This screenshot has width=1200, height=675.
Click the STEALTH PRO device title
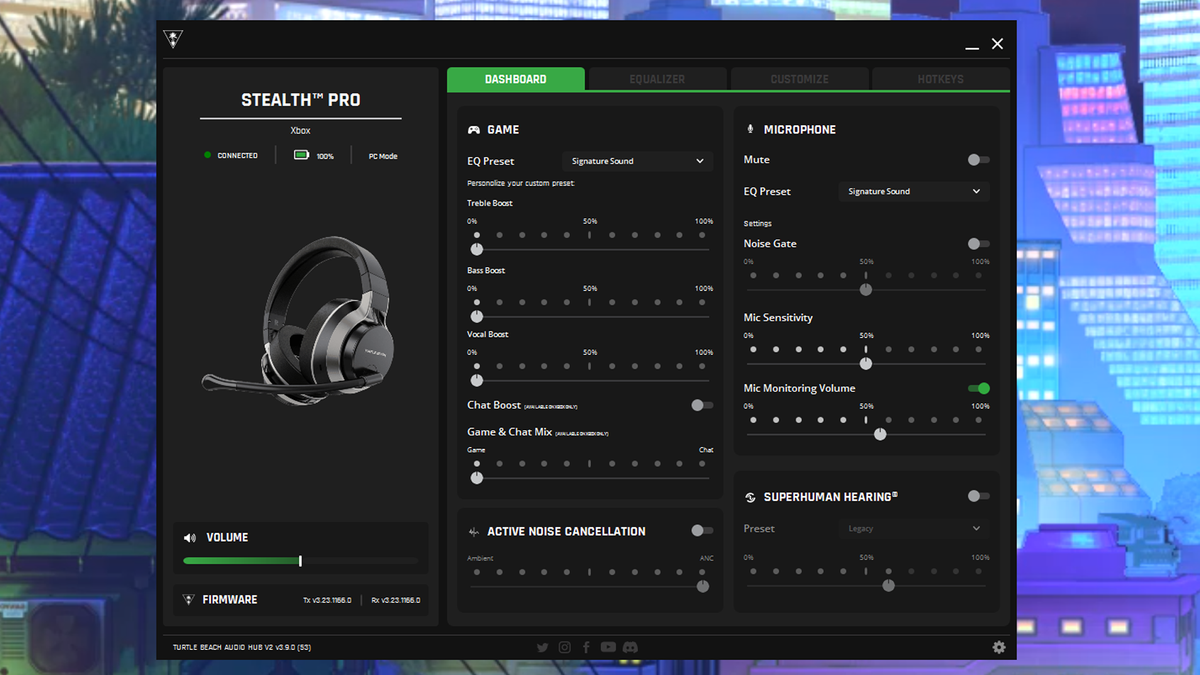301,100
